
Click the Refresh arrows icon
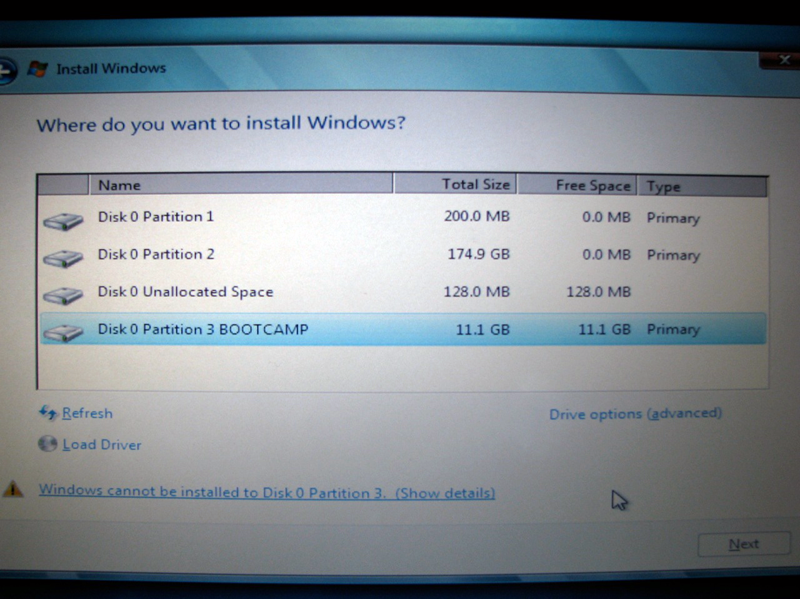[48, 412]
